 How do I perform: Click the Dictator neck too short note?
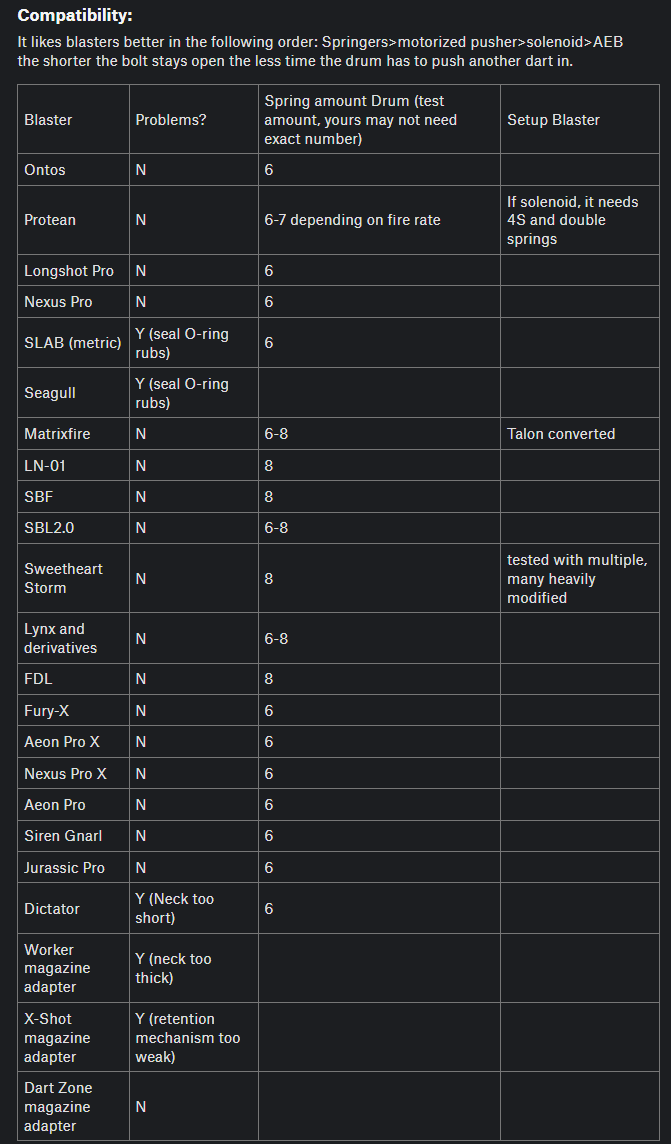point(174,908)
